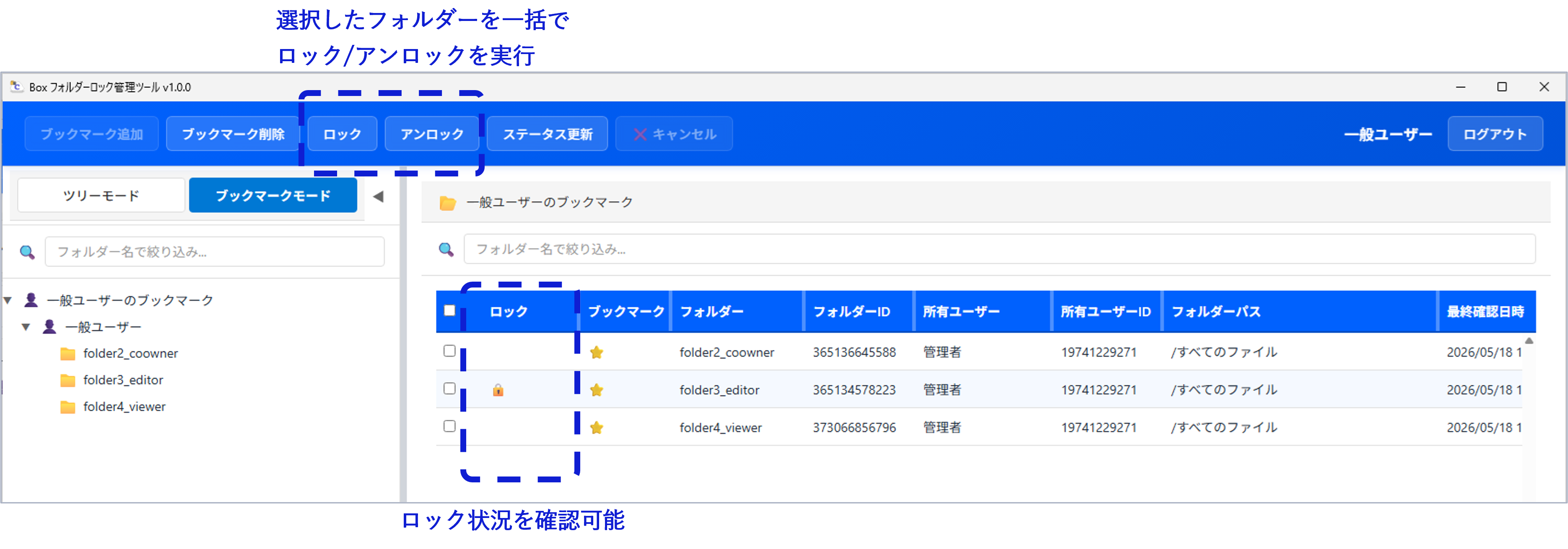Check the folder4_viewer row checkbox
Screen dimensions: 1568x549
point(449,426)
